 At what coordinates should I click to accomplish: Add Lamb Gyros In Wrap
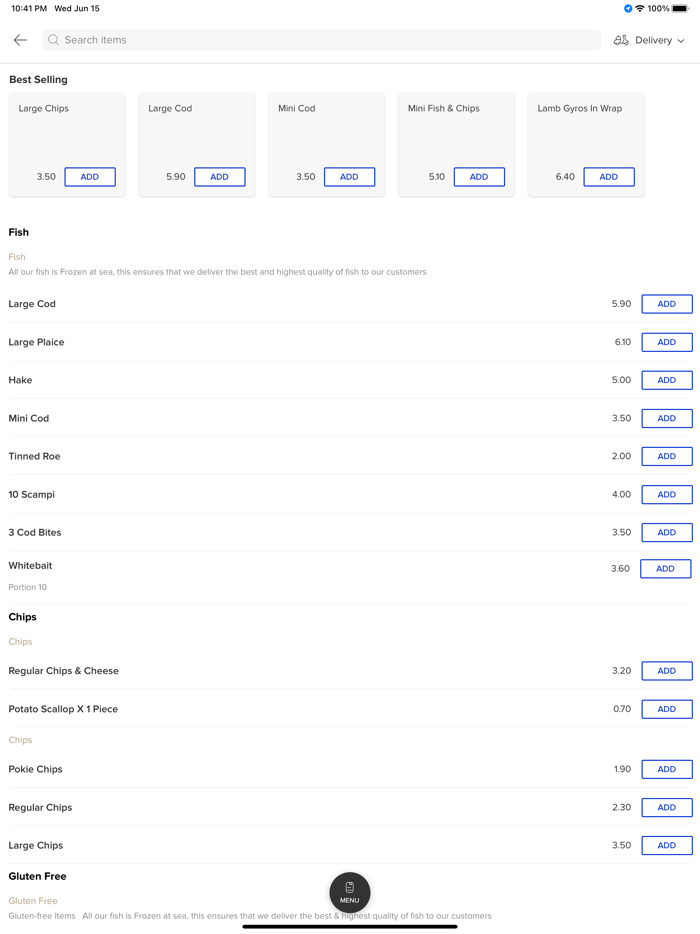click(x=609, y=177)
